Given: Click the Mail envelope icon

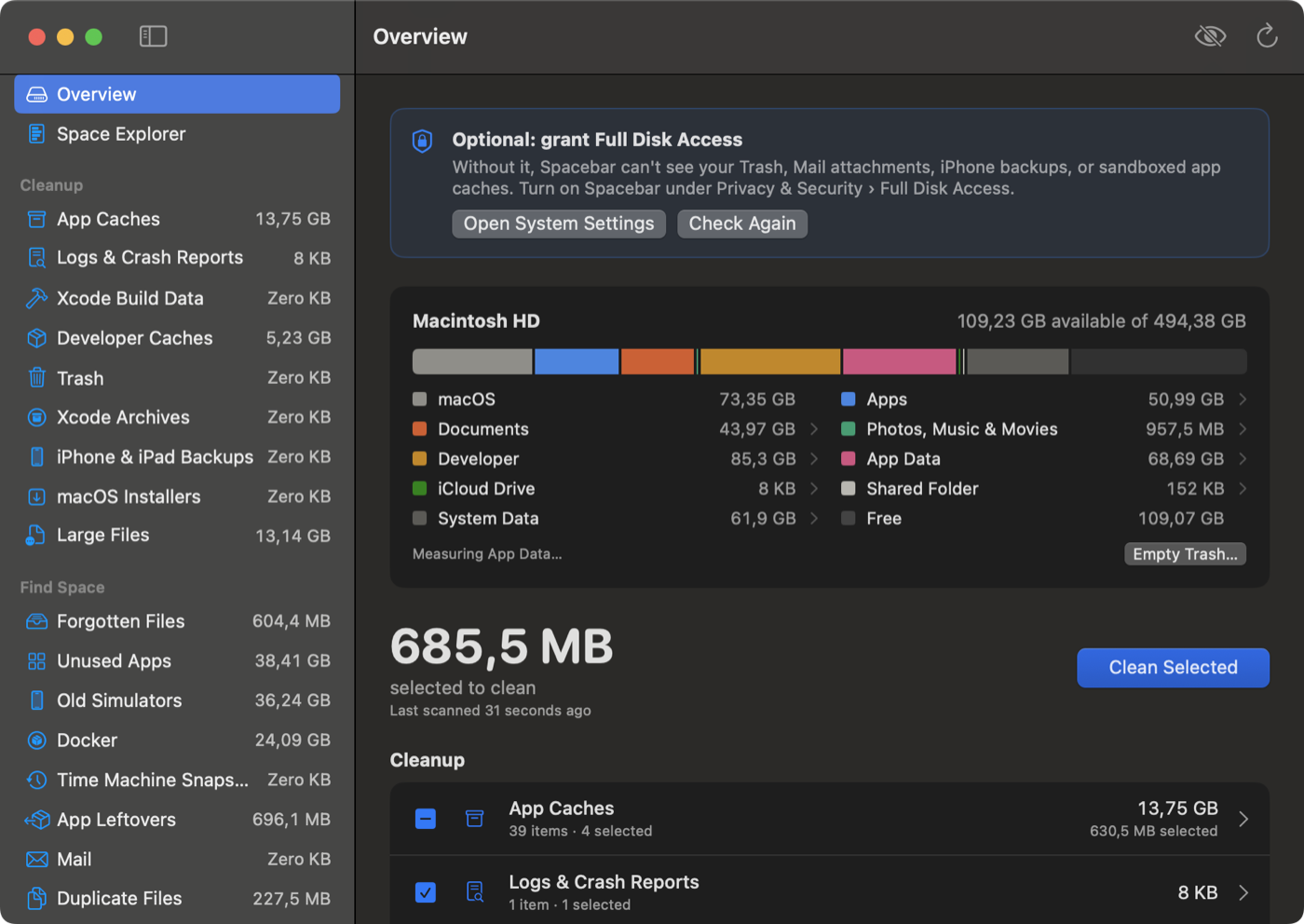Looking at the screenshot, I should coord(36,859).
